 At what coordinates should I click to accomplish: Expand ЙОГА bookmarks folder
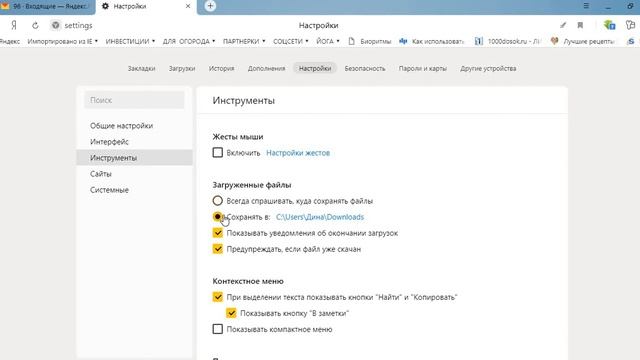[x=328, y=41]
